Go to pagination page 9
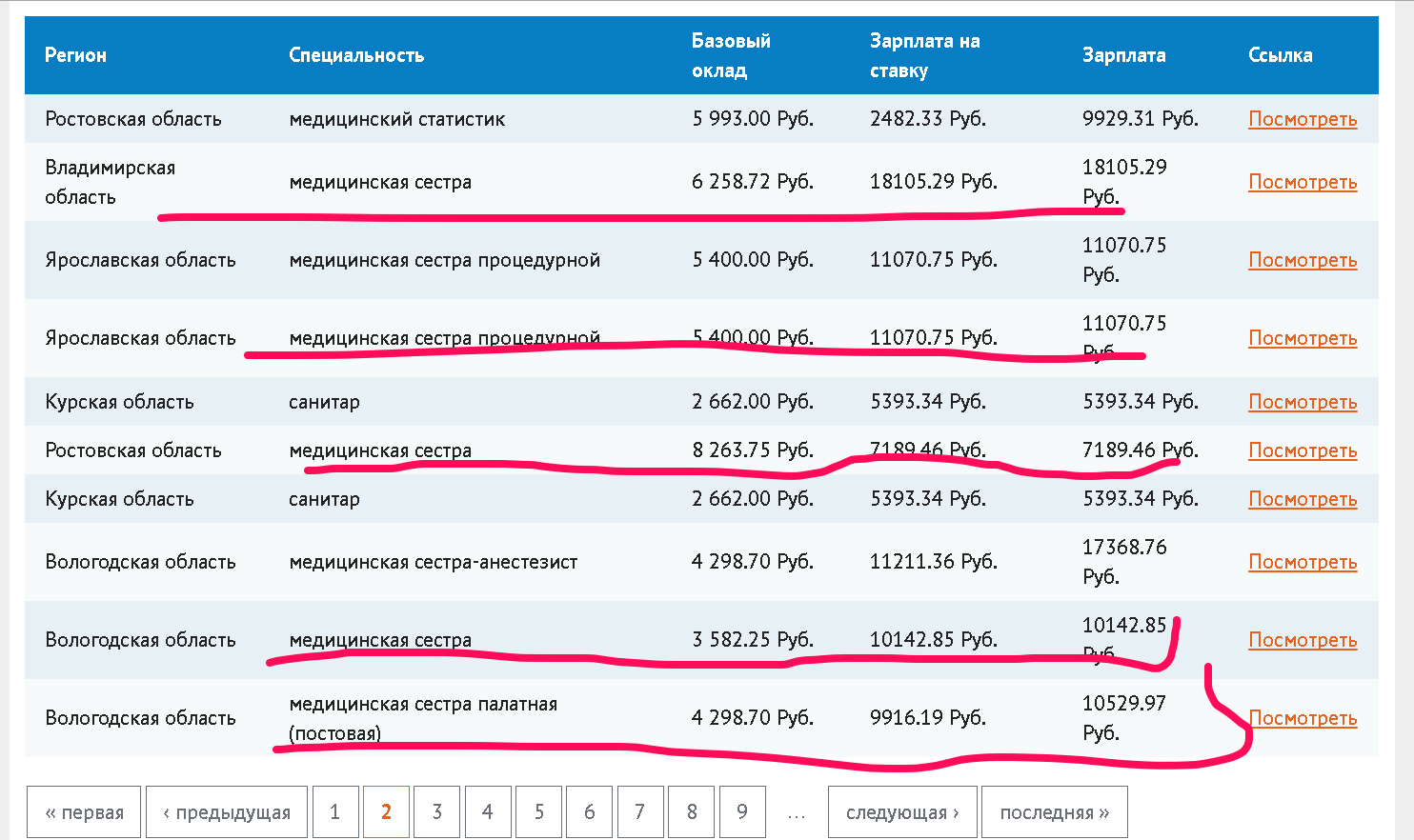The width and height of the screenshot is (1414, 840). (742, 812)
